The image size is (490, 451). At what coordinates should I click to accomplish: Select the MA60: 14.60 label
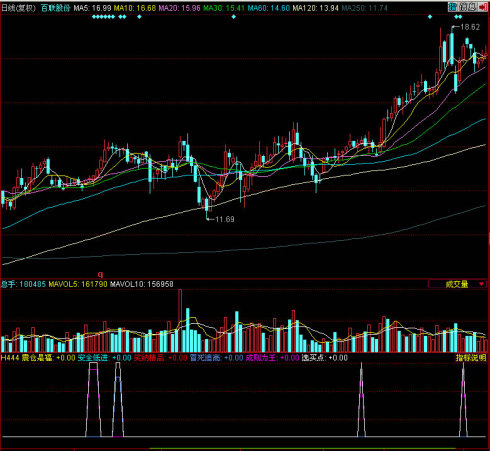click(269, 8)
